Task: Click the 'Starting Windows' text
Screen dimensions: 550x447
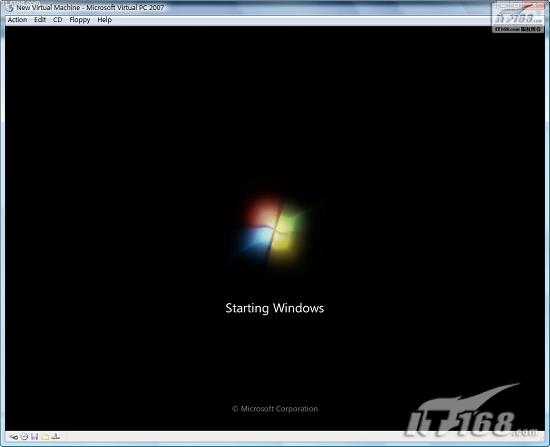Action: pyautogui.click(x=275, y=308)
